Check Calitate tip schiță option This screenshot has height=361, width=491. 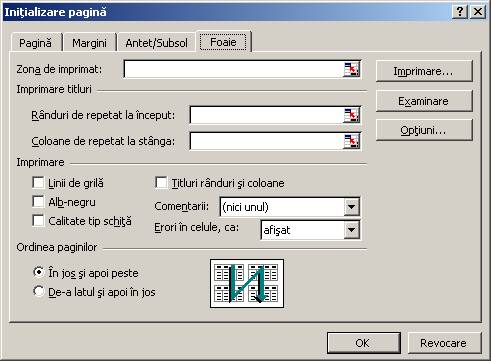pyautogui.click(x=38, y=221)
